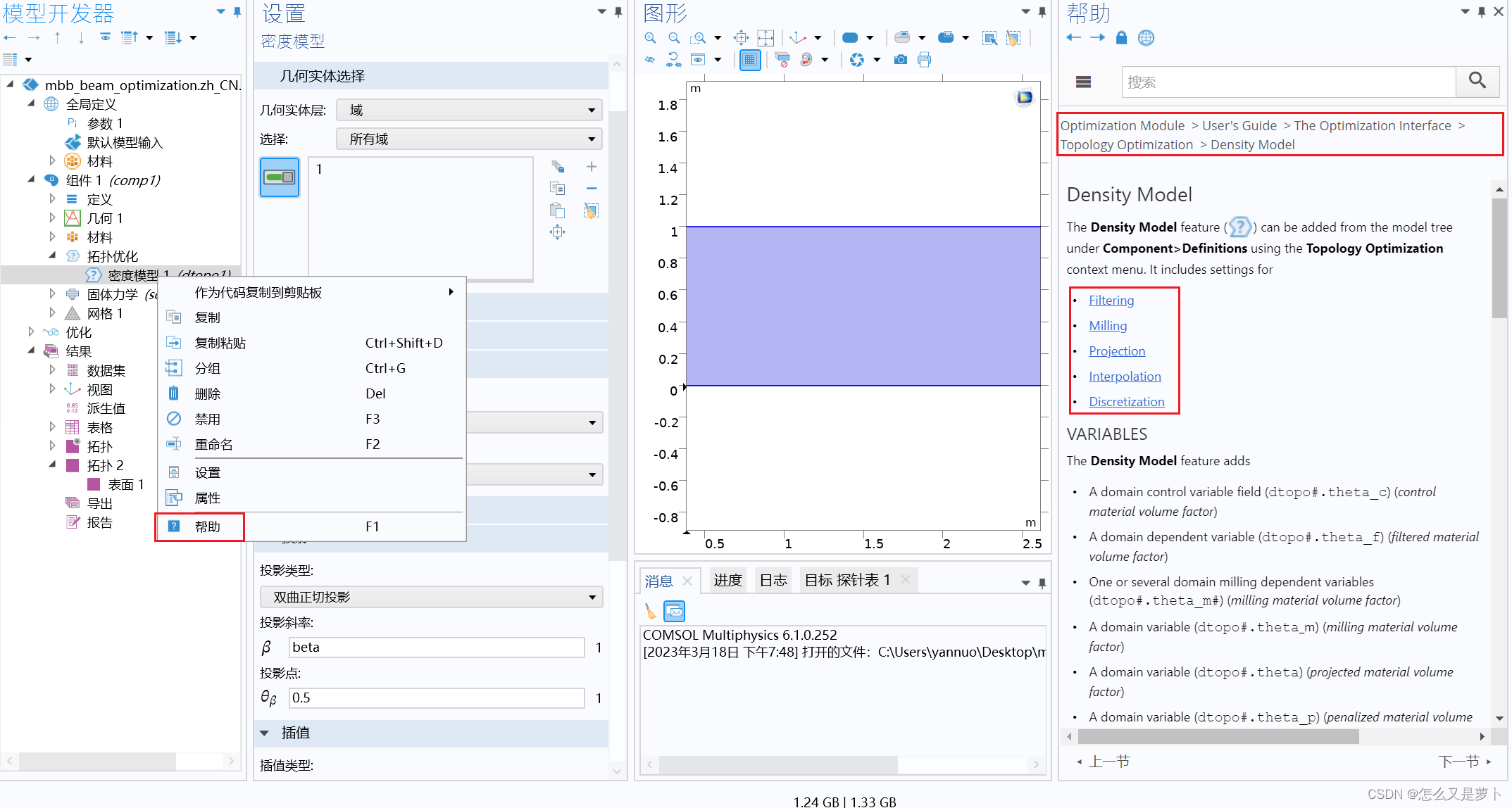1512x808 pixels.
Task: Choose 复制粘贴 from the context menu
Action: tap(311, 343)
